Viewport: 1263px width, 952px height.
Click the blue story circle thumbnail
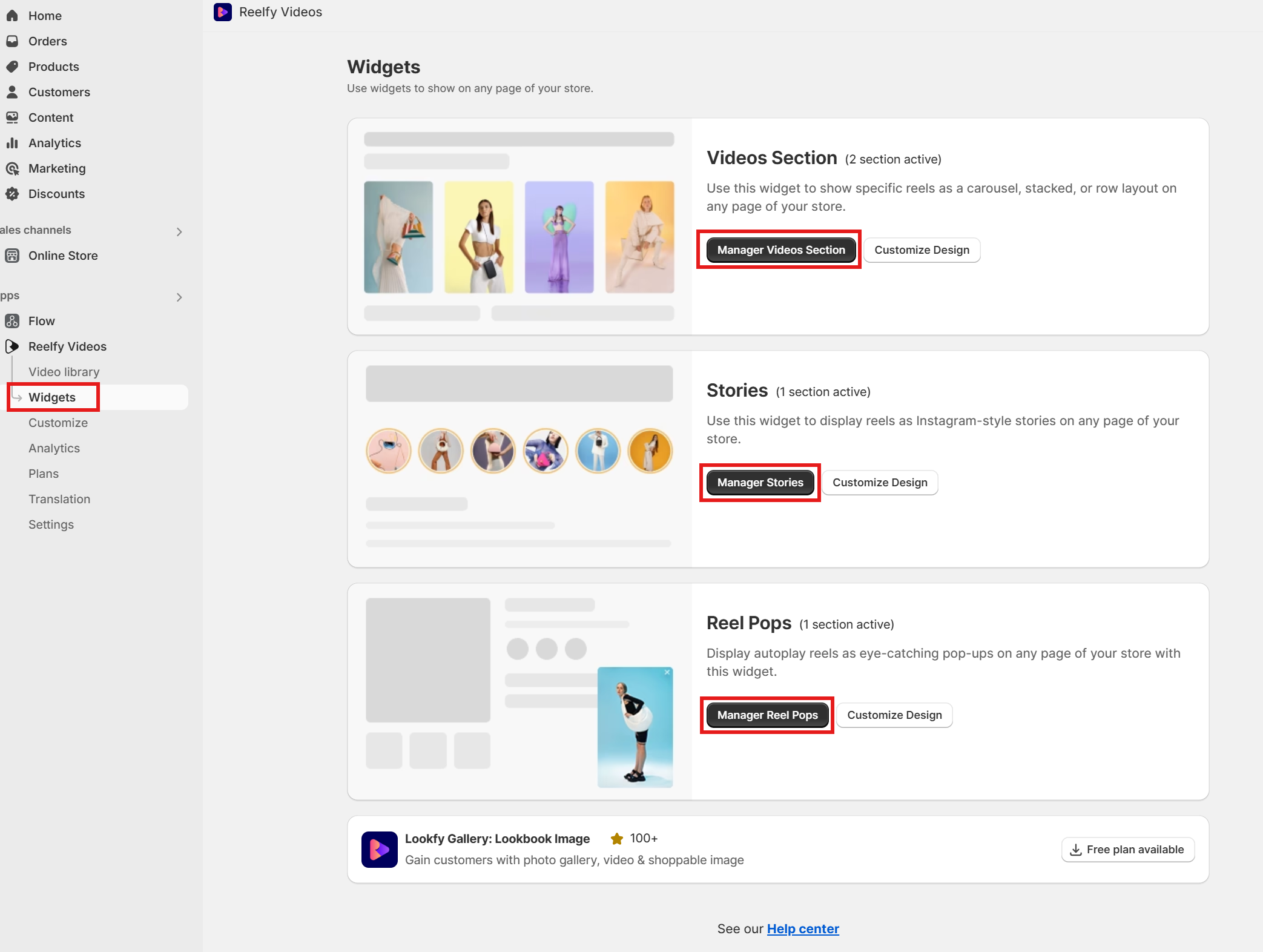[x=598, y=451]
